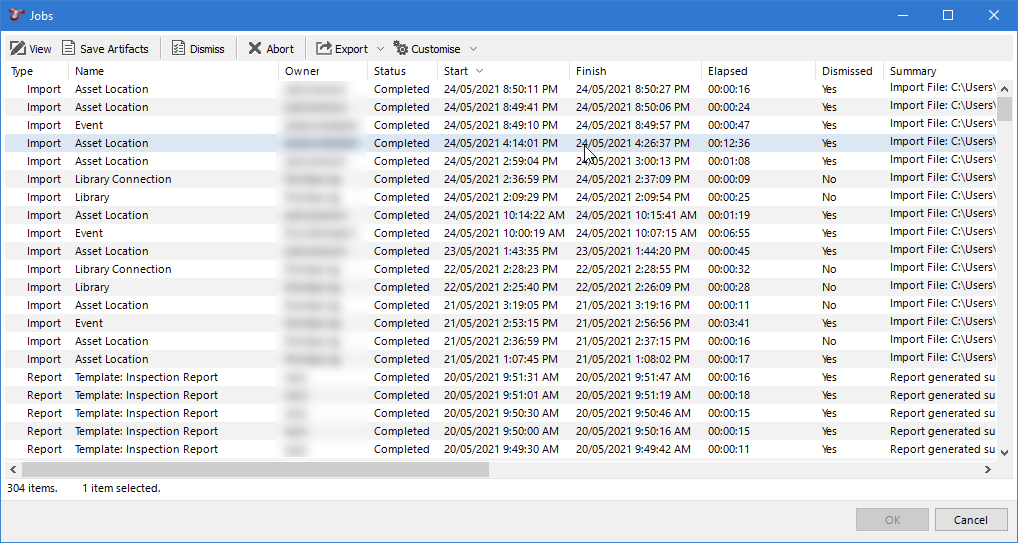Click the Dismiss toolbar icon
This screenshot has height=543, width=1018.
[x=178, y=48]
